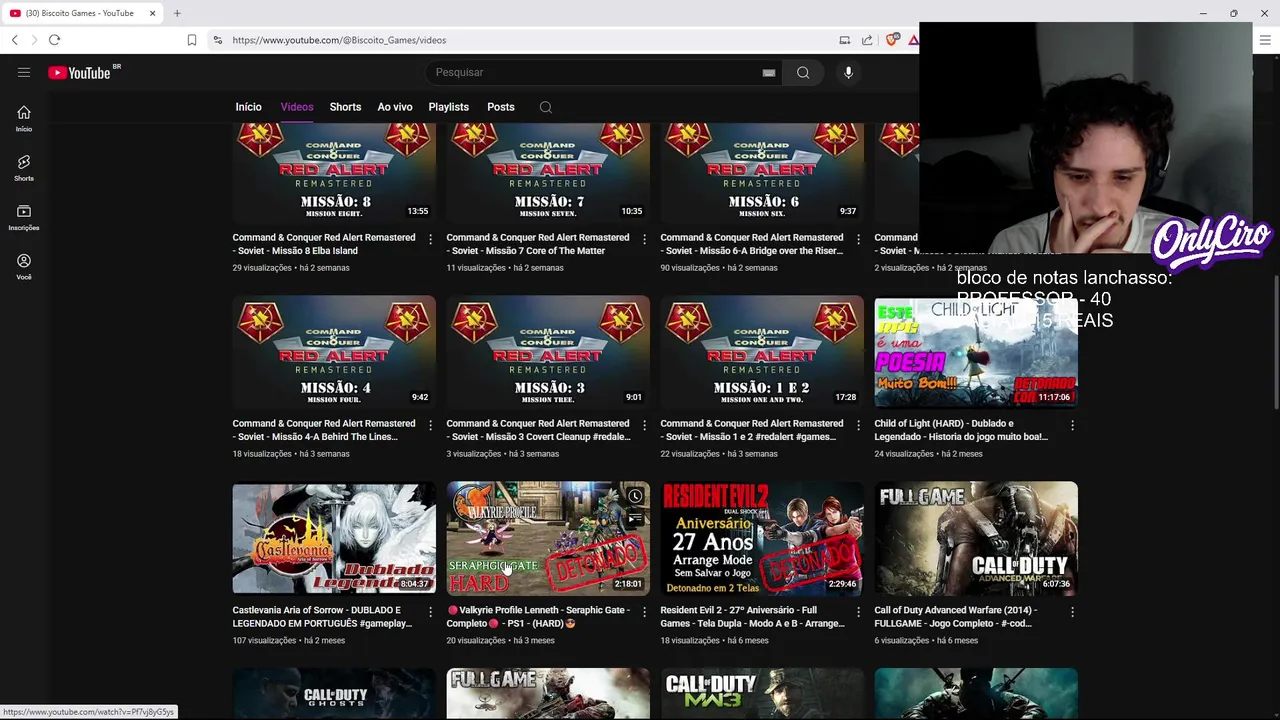Play the Call of Duty MW3 thumbnail

(762, 693)
